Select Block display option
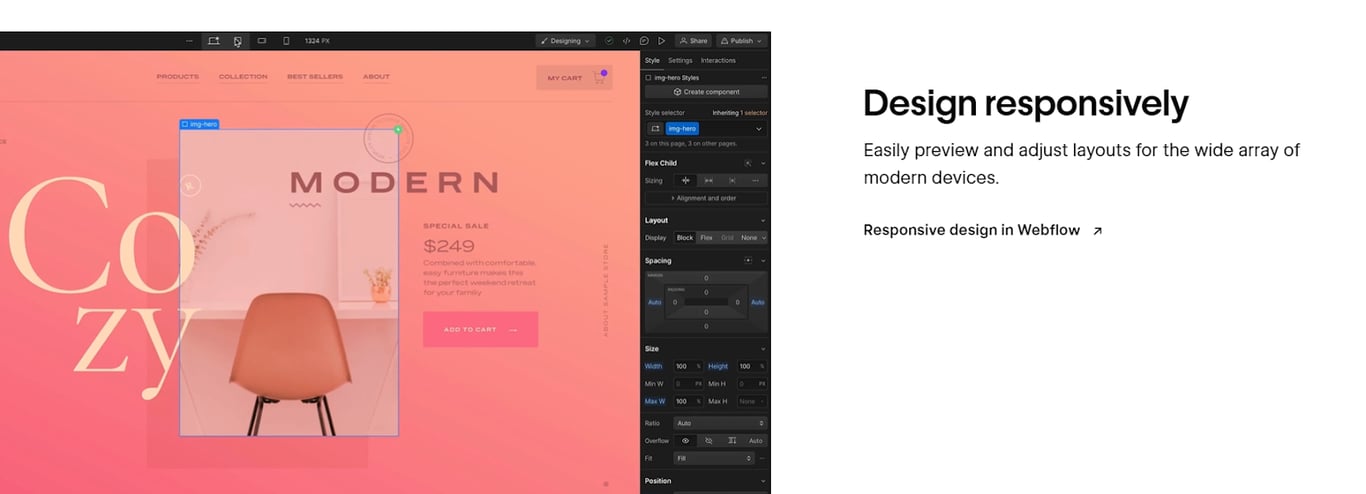Image resolution: width=1366 pixels, height=494 pixels. click(x=685, y=238)
